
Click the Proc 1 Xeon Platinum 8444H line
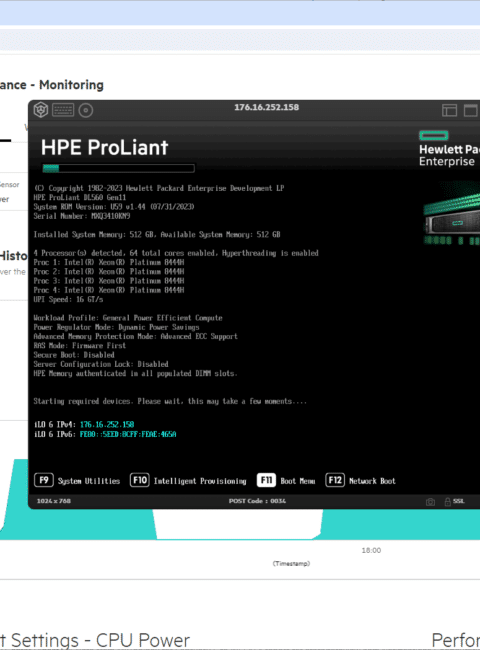[x=109, y=262]
